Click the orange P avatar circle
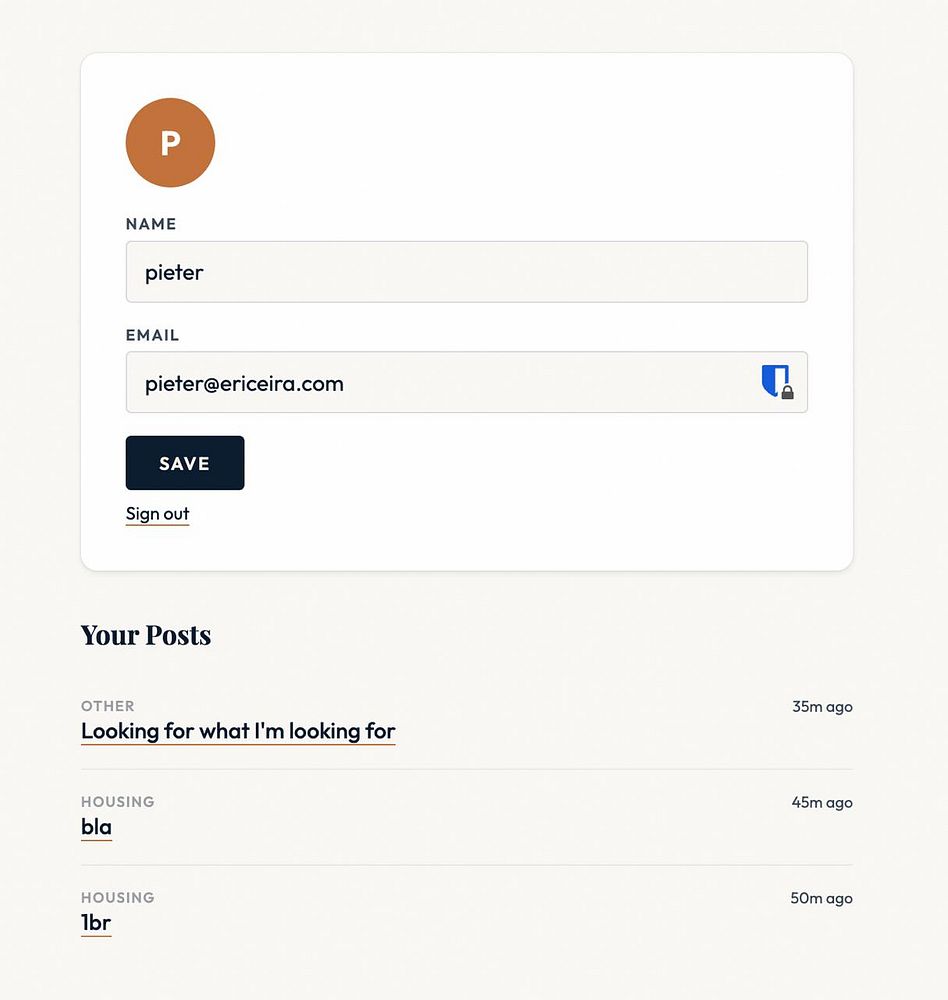The width and height of the screenshot is (948, 1000). tap(170, 142)
